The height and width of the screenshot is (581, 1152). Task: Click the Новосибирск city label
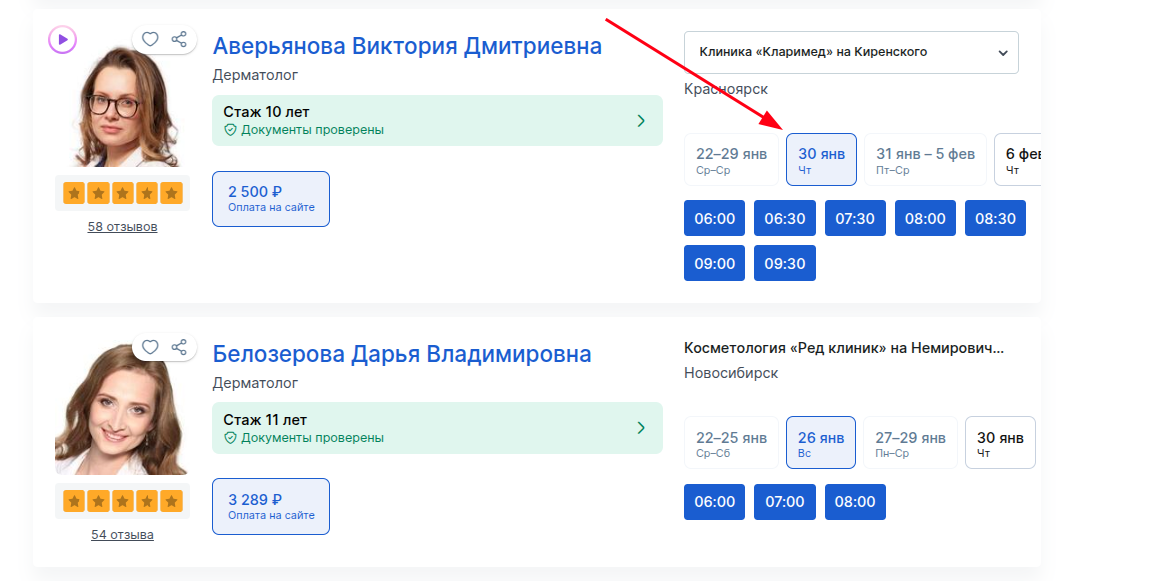coord(731,373)
